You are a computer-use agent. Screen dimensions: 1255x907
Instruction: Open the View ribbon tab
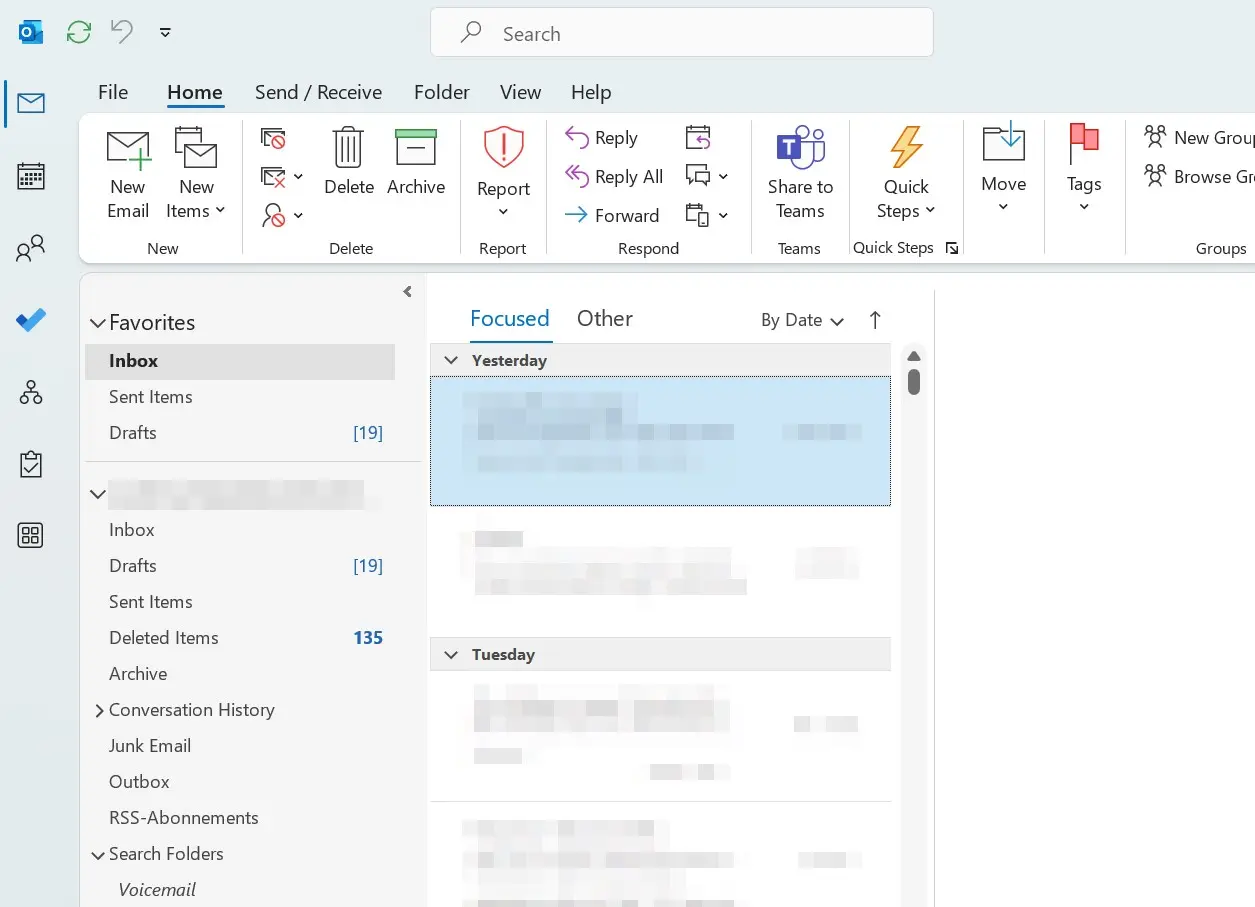pos(519,92)
